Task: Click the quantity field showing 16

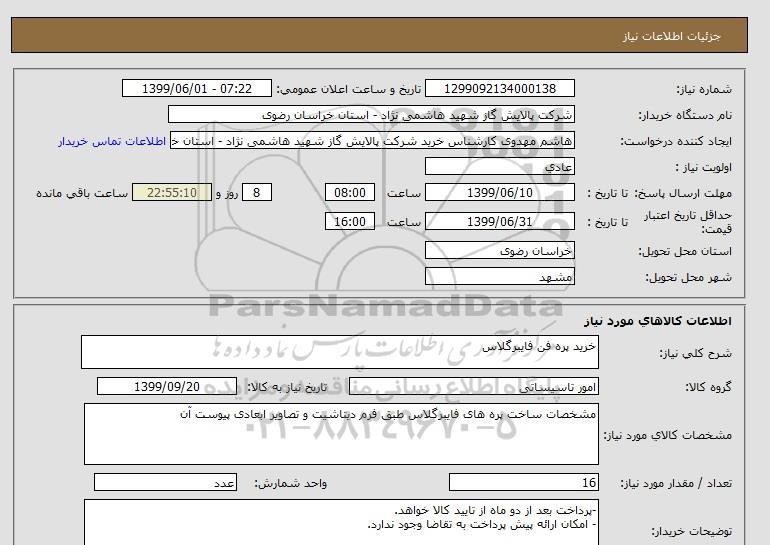Action: 524,483
